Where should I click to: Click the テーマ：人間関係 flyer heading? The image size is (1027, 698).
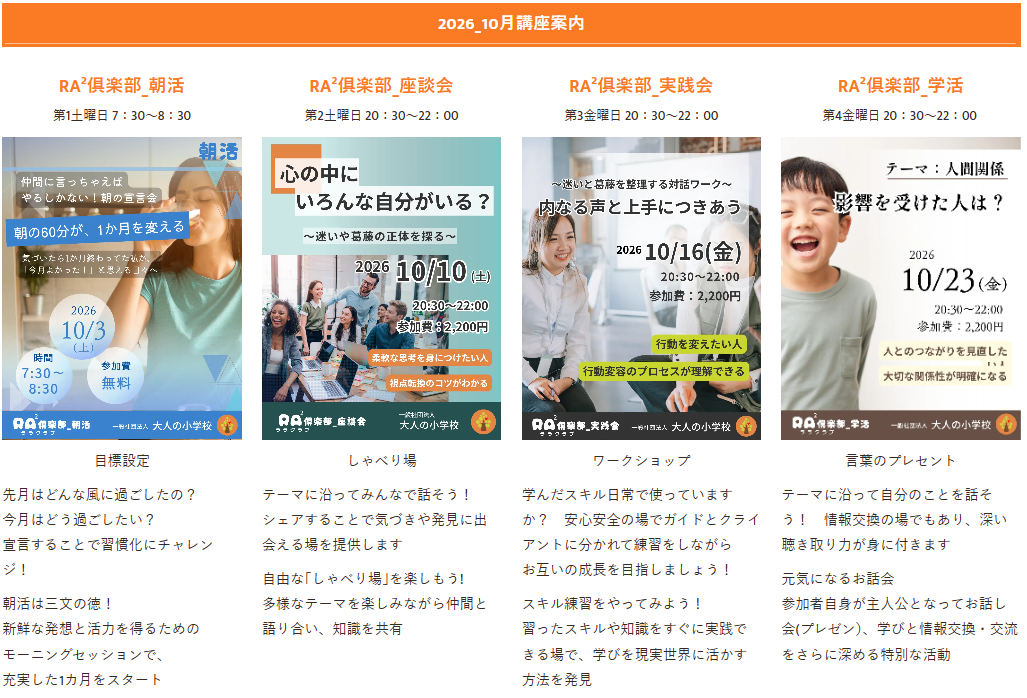[x=945, y=169]
